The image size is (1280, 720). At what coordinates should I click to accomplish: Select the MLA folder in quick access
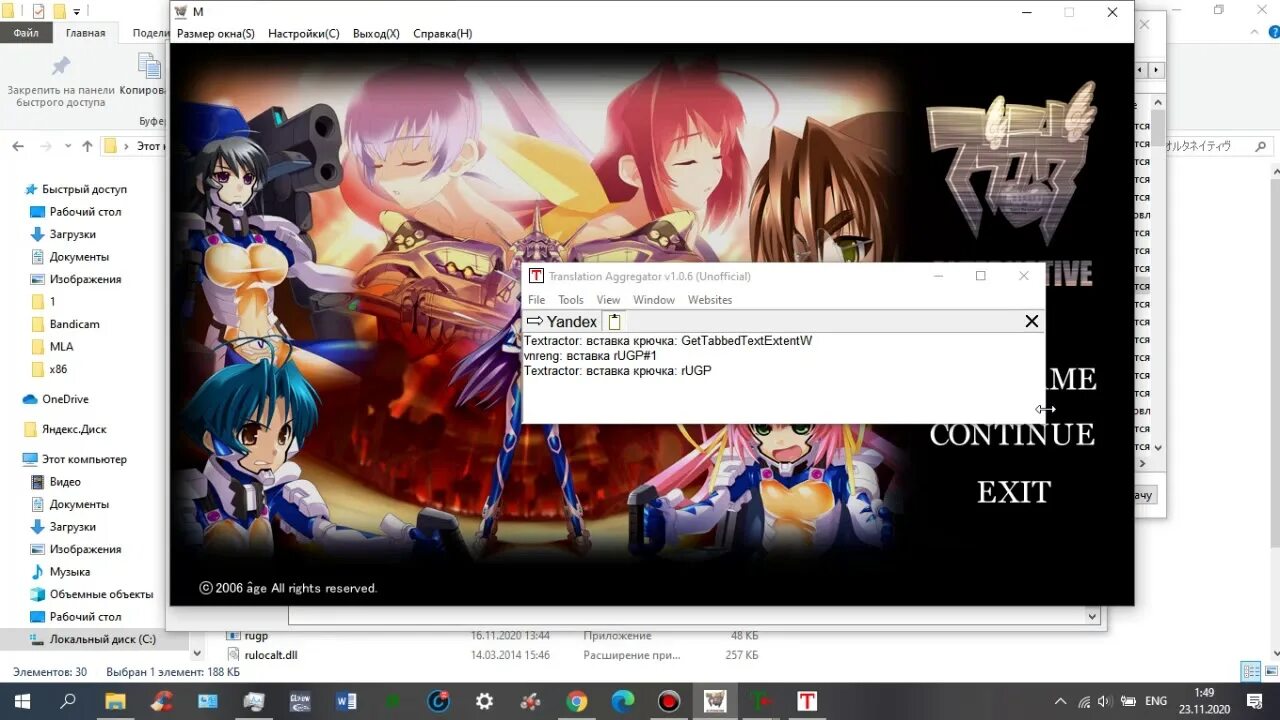point(61,347)
